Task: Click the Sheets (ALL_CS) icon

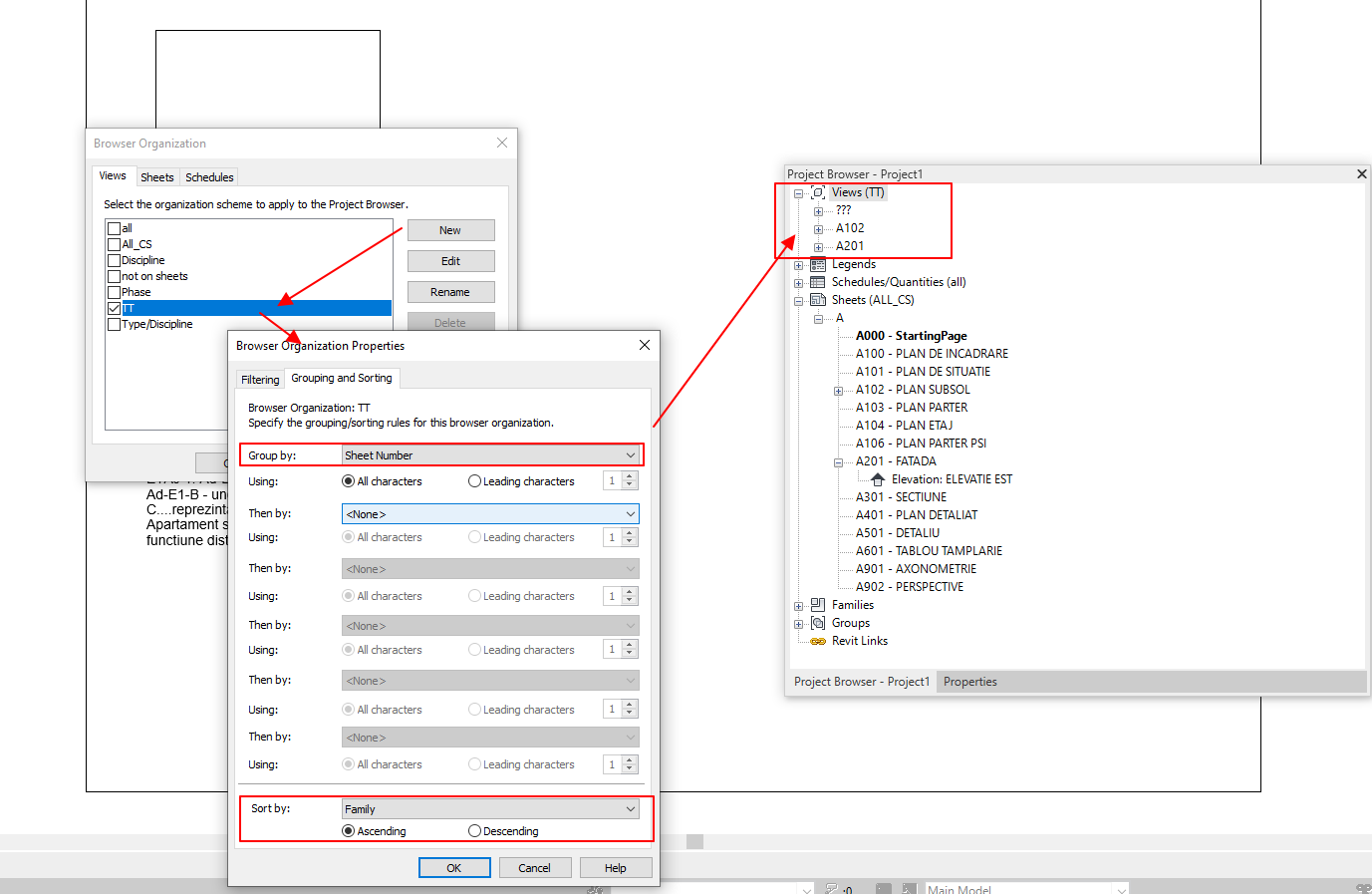Action: [x=818, y=300]
